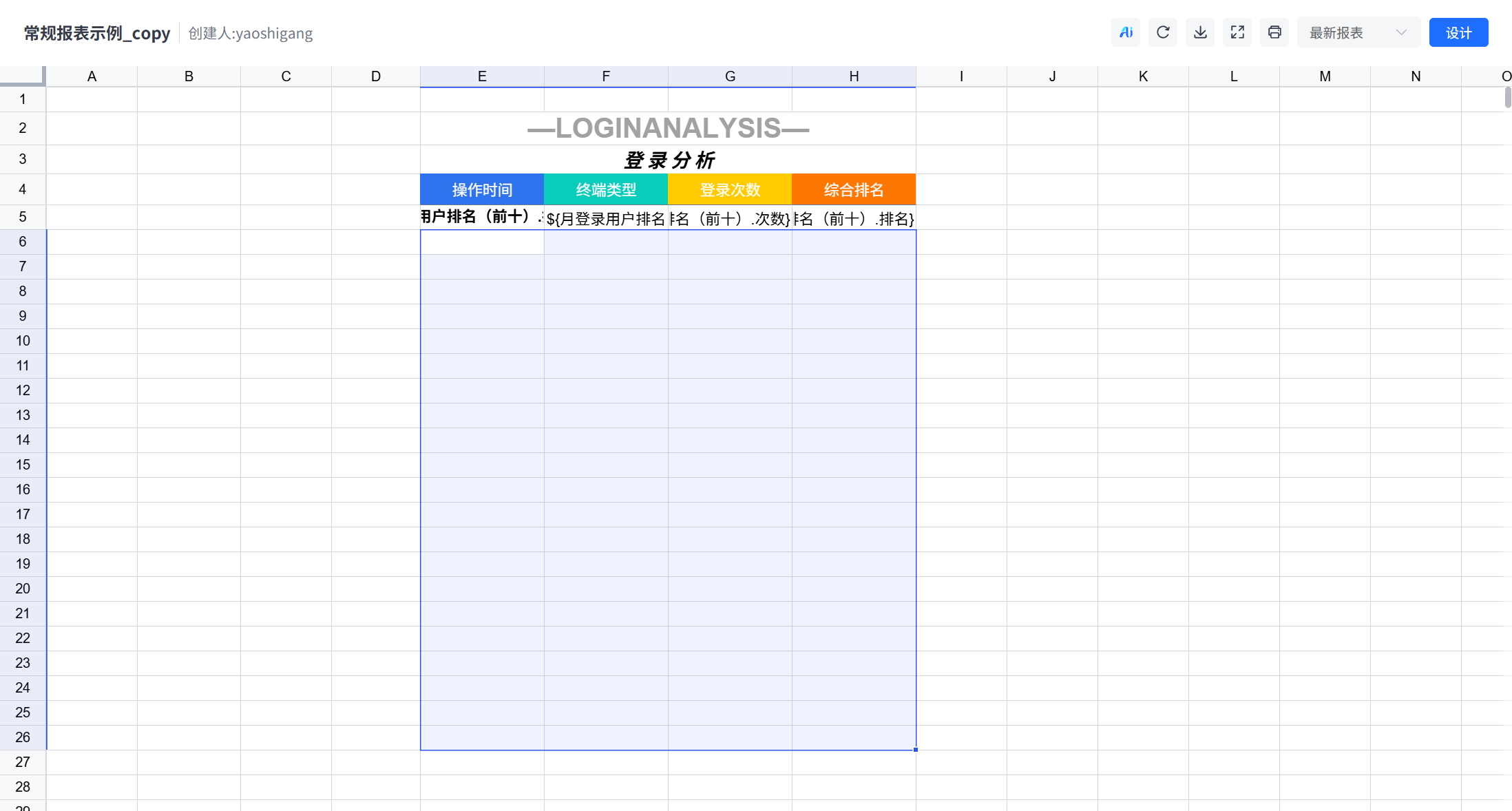Viewport: 1512px width, 811px height.
Task: Click the AI assistant icon
Action: 1126,32
